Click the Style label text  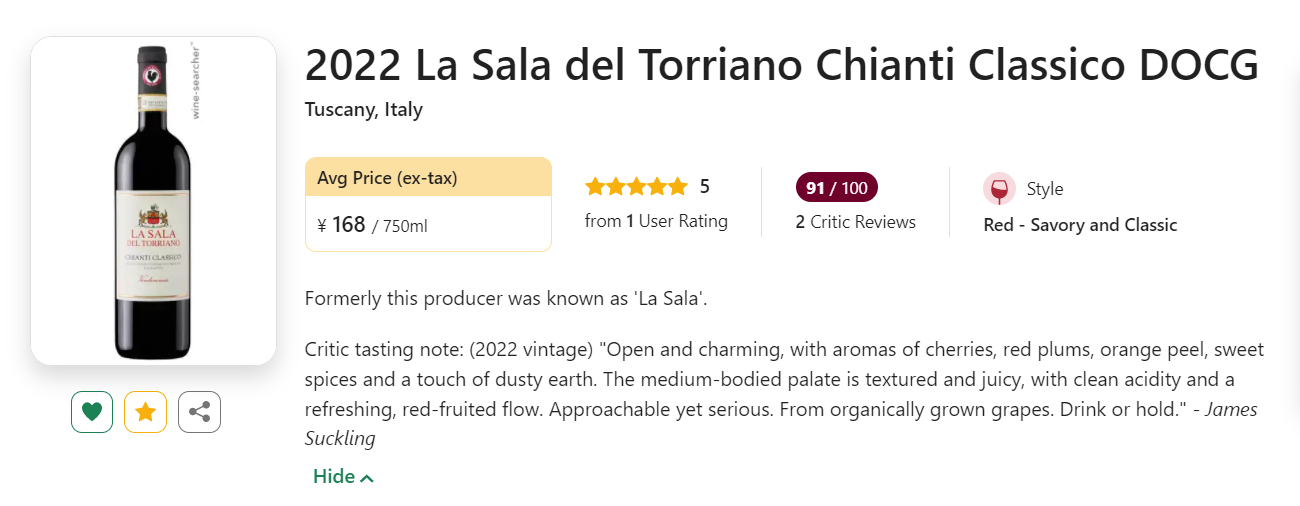click(x=1044, y=189)
